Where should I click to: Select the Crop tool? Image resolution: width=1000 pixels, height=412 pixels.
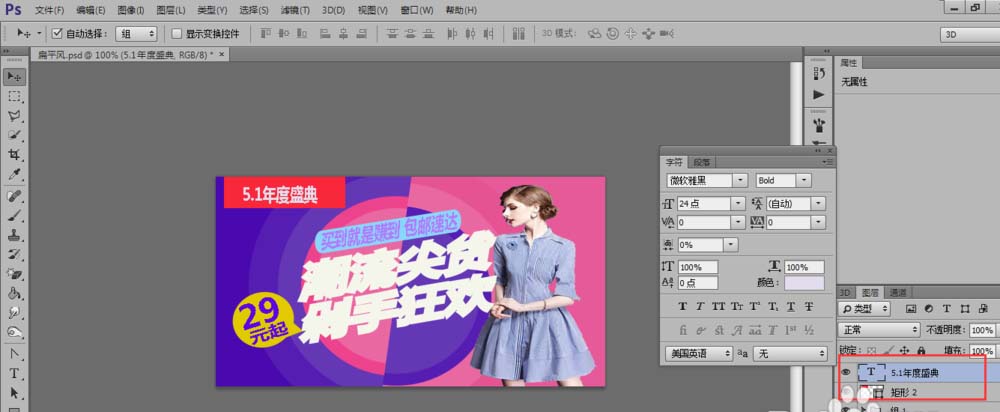point(14,155)
